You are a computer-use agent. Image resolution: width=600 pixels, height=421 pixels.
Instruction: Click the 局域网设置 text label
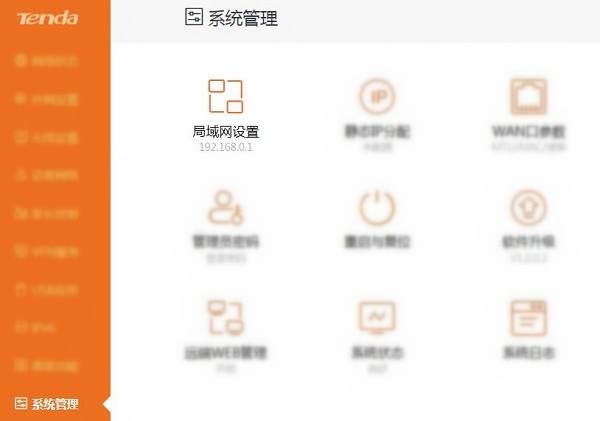click(x=226, y=131)
